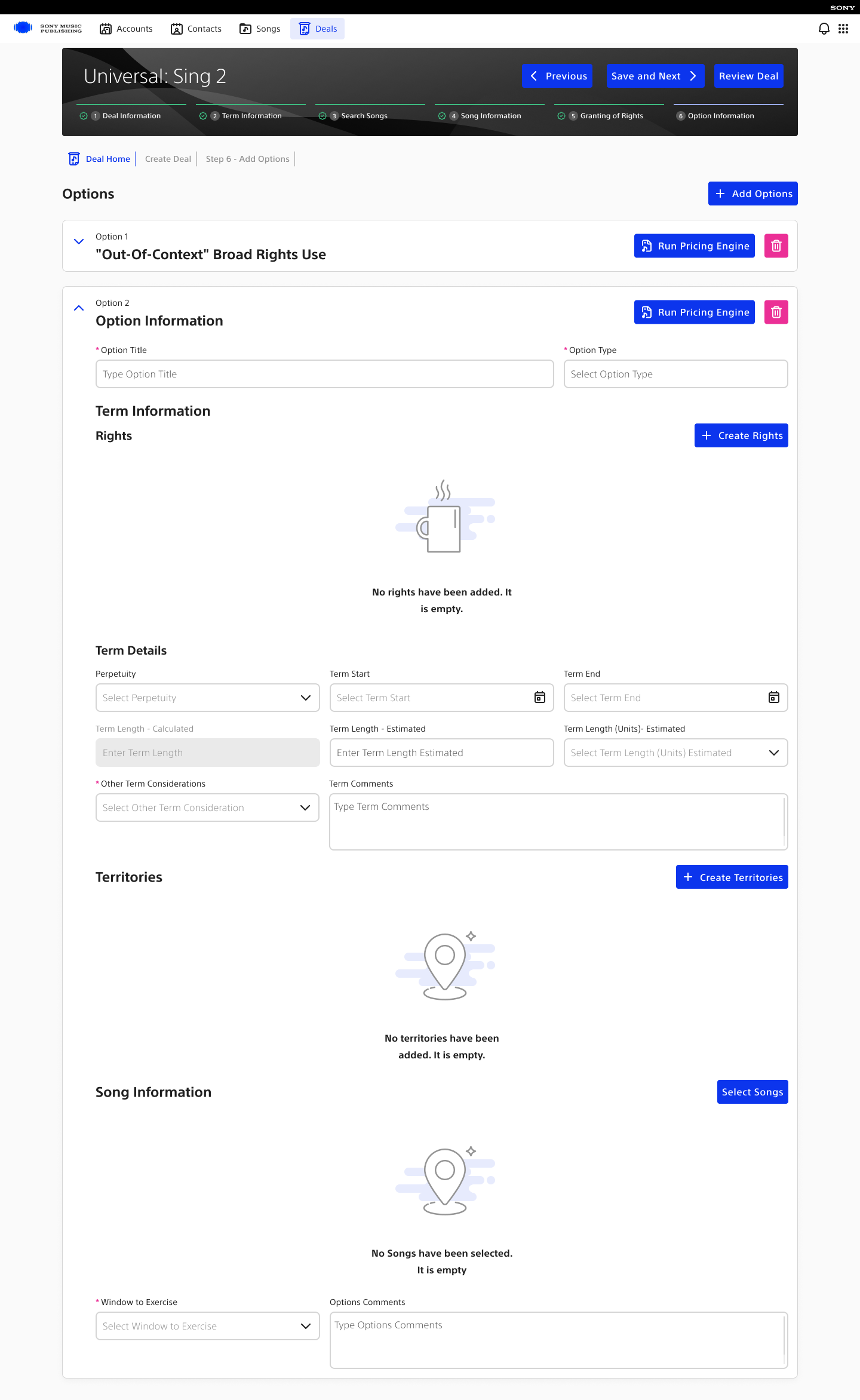This screenshot has height=1400, width=860.
Task: Focus the Term End date field
Action: click(676, 698)
